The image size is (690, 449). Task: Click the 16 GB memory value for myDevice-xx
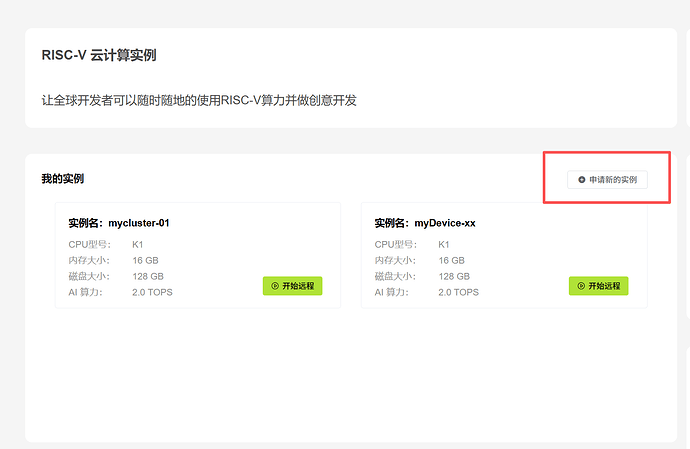click(451, 260)
